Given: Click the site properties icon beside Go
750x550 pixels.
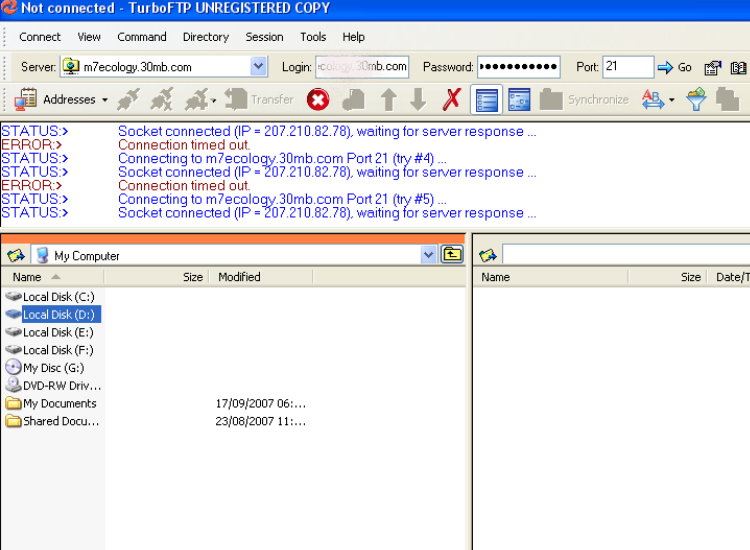Looking at the screenshot, I should coord(712,67).
